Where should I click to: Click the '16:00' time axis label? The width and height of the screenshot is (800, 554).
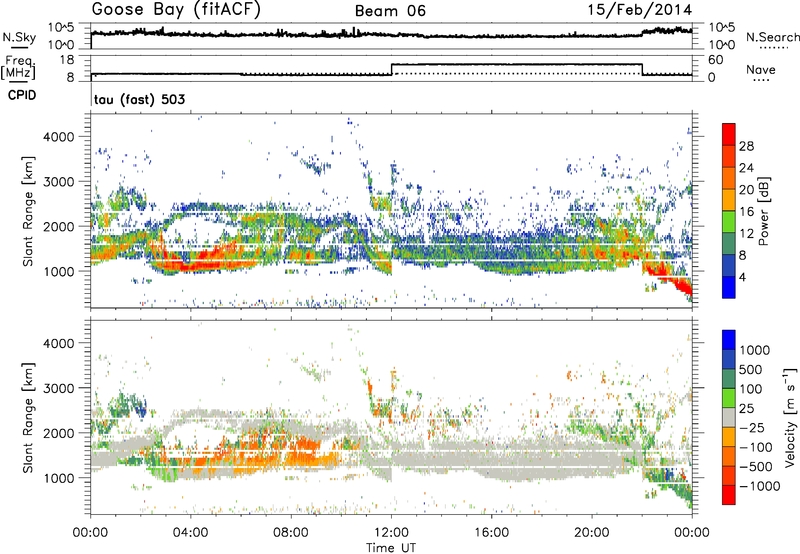pyautogui.click(x=491, y=533)
